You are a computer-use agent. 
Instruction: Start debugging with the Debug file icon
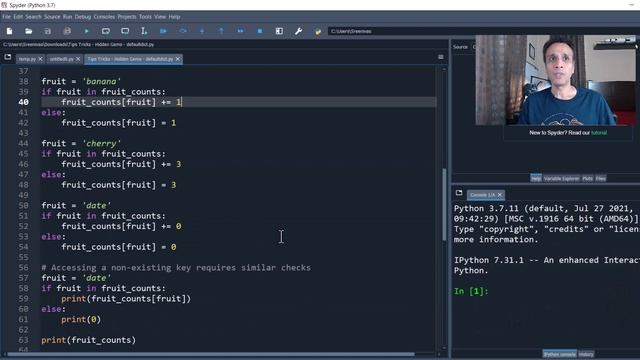[x=163, y=31]
